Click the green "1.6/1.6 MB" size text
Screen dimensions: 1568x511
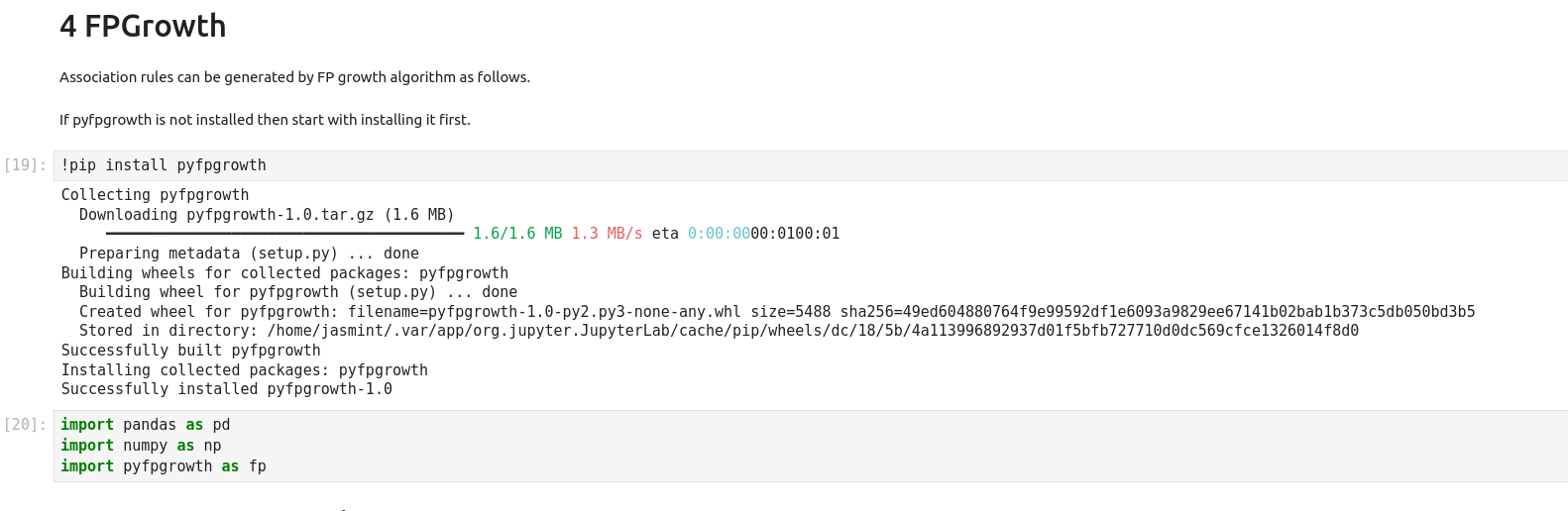(x=517, y=234)
